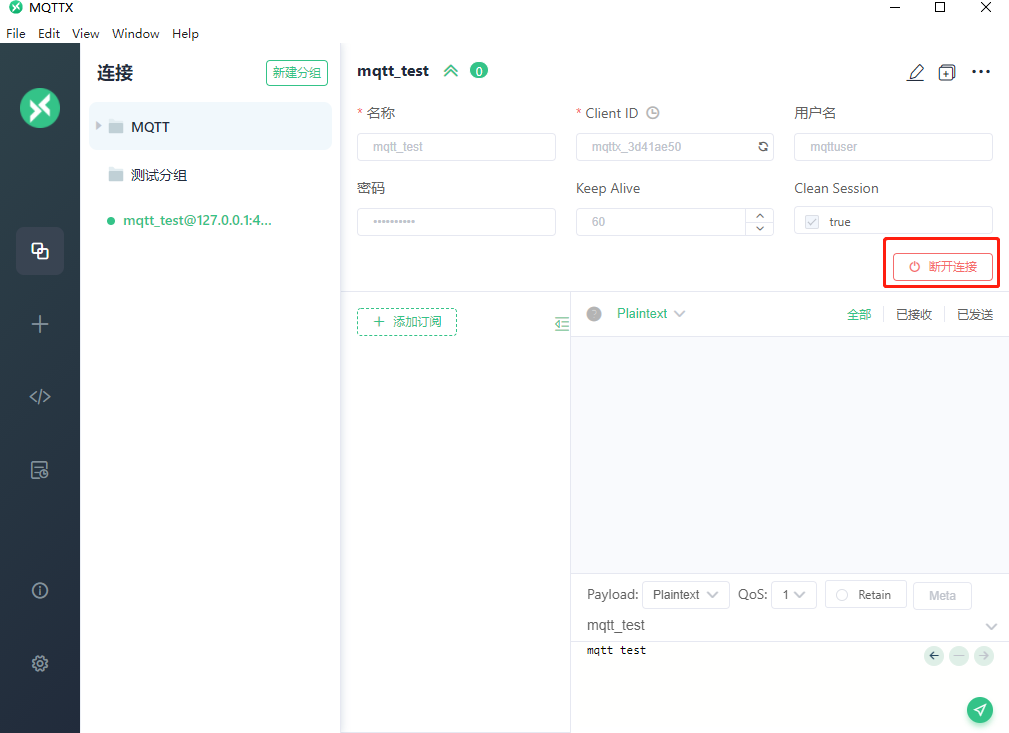Click the mqtt_test connection title
Screen dimensions: 1009x733
pos(393,71)
